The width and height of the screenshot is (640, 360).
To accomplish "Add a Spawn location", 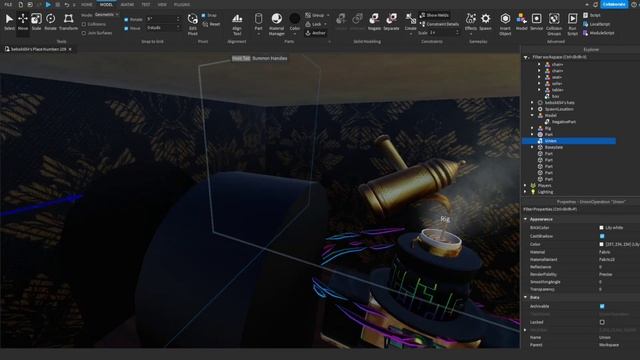I will pyautogui.click(x=485, y=22).
